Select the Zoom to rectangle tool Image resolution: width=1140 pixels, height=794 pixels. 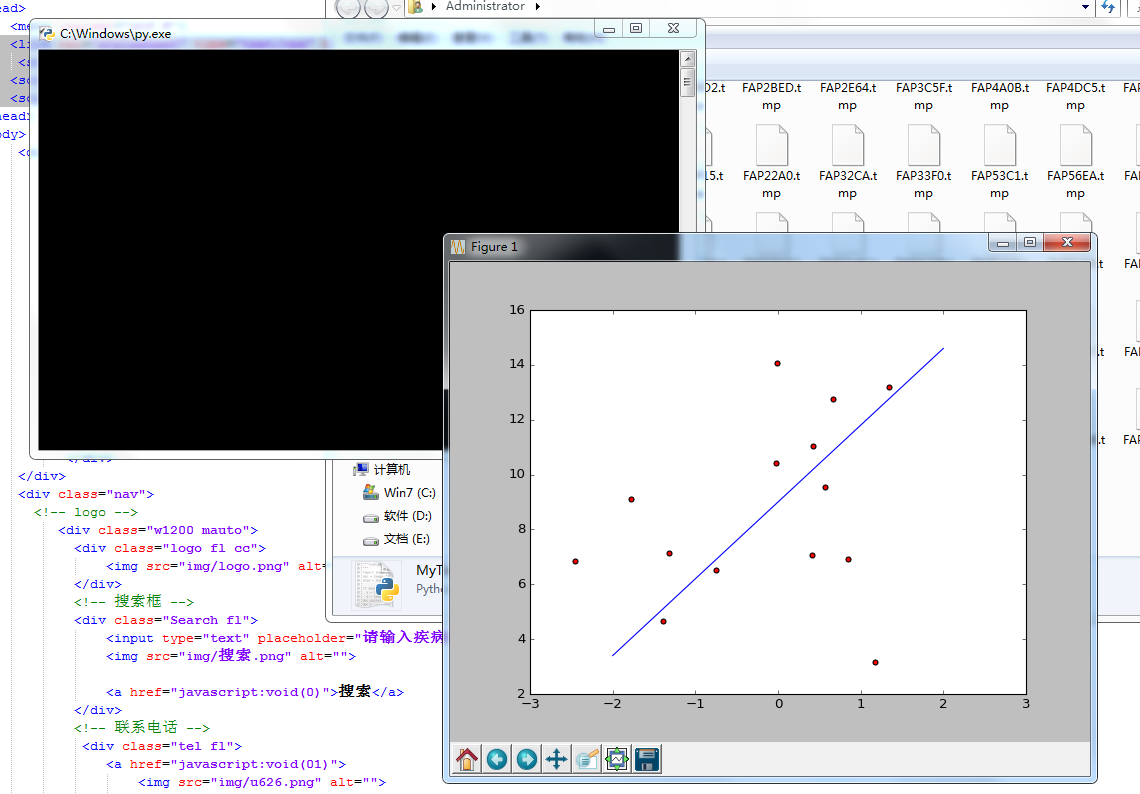coord(587,760)
